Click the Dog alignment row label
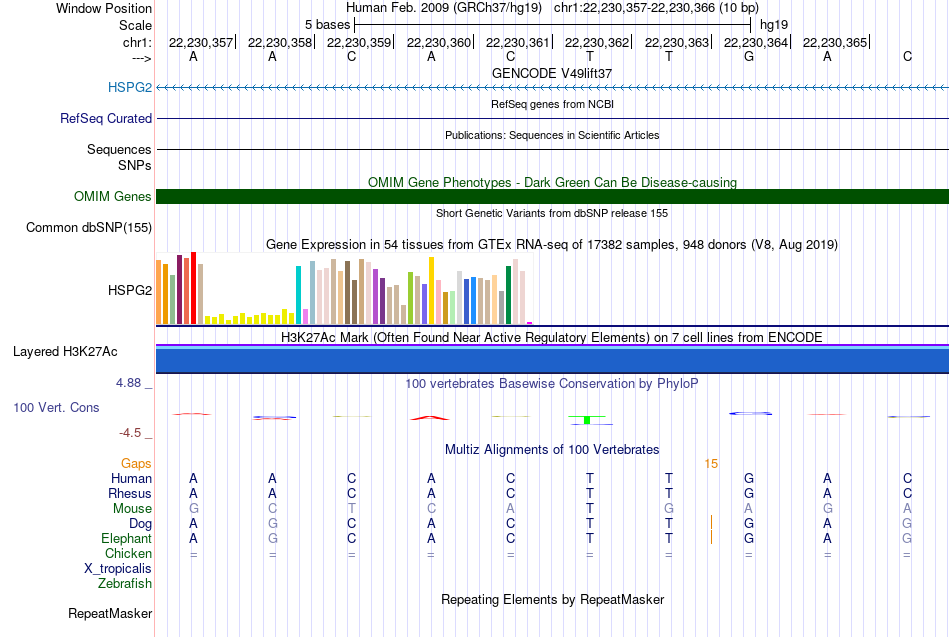This screenshot has height=637, width=950. pyautogui.click(x=140, y=524)
